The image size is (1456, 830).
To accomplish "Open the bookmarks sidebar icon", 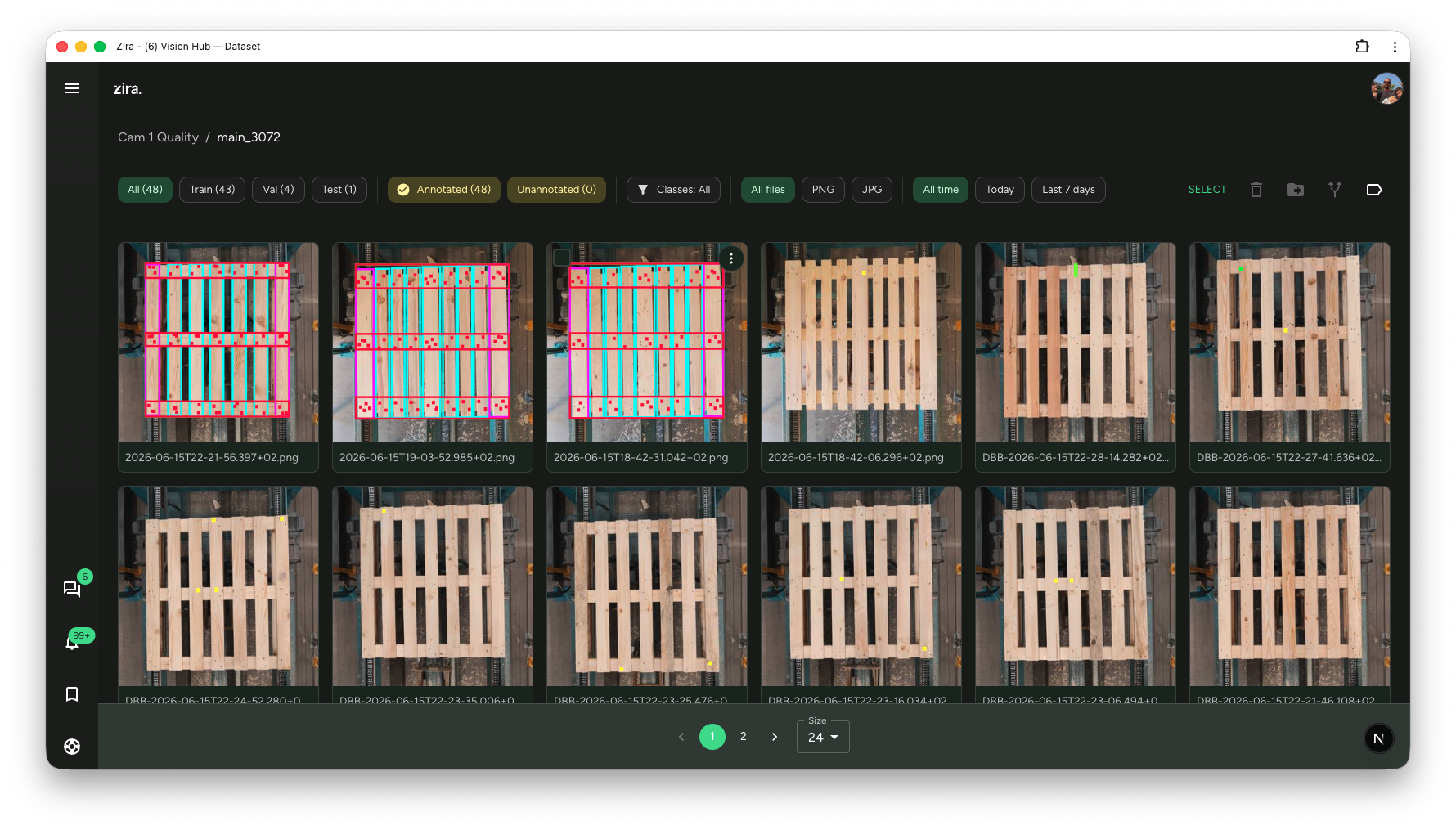I will pos(72,693).
